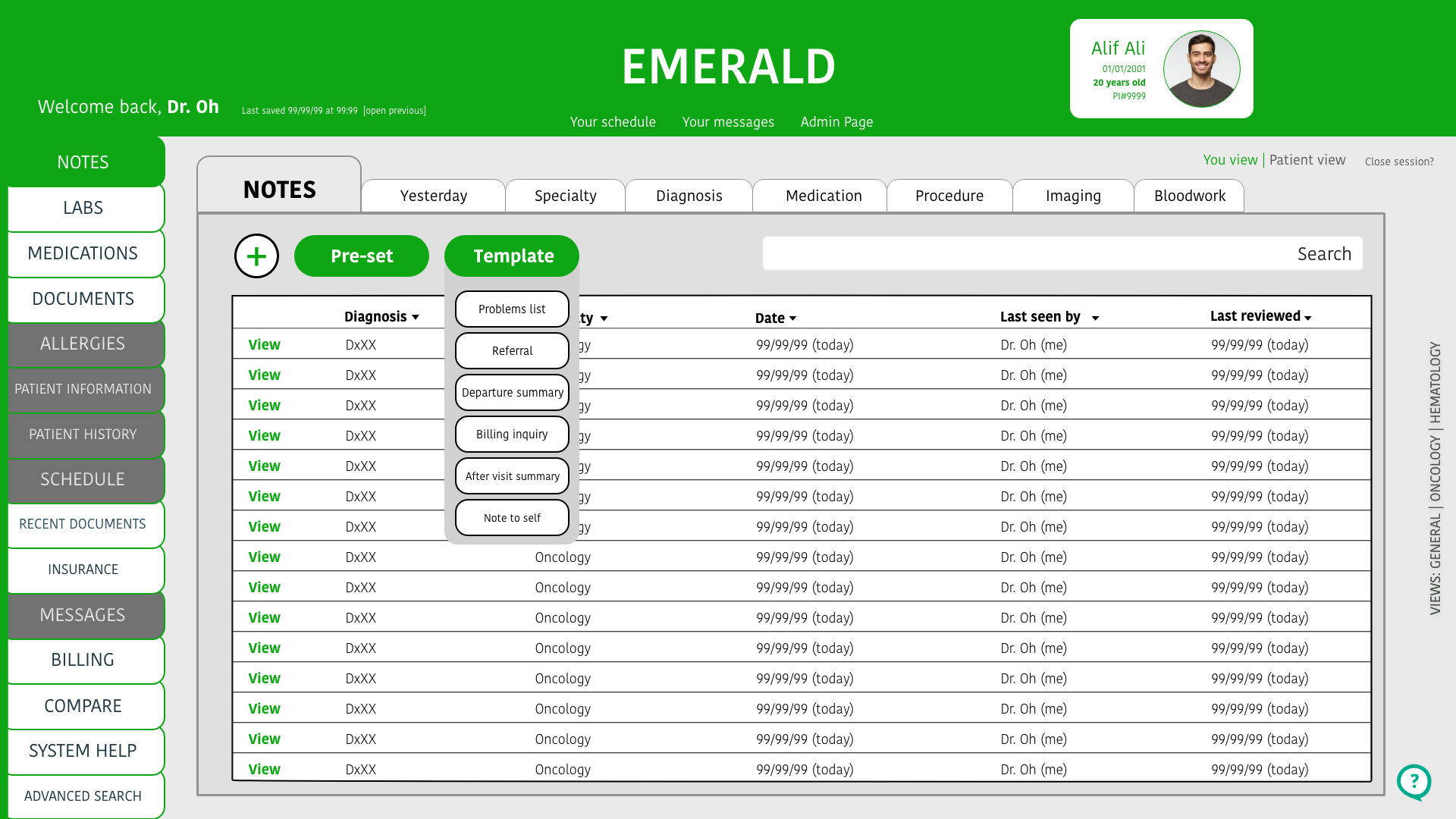
Task: Expand the Date column sort arrow
Action: (793, 318)
